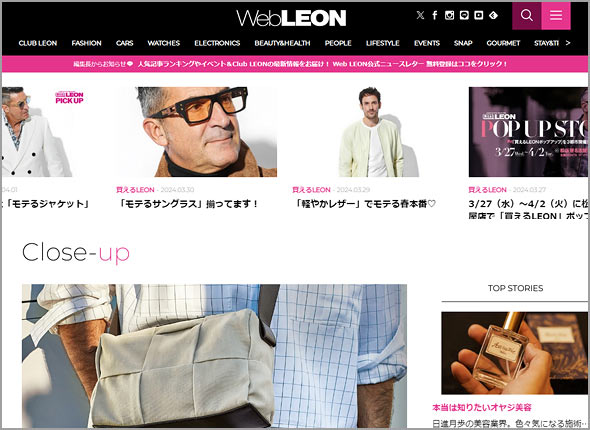Select GOURMET in the navigation bar

503,43
